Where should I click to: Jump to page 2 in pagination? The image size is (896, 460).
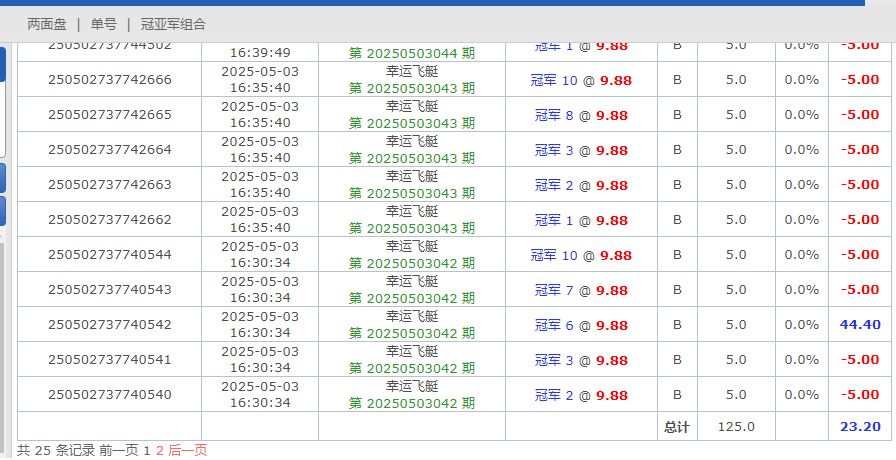[158, 450]
